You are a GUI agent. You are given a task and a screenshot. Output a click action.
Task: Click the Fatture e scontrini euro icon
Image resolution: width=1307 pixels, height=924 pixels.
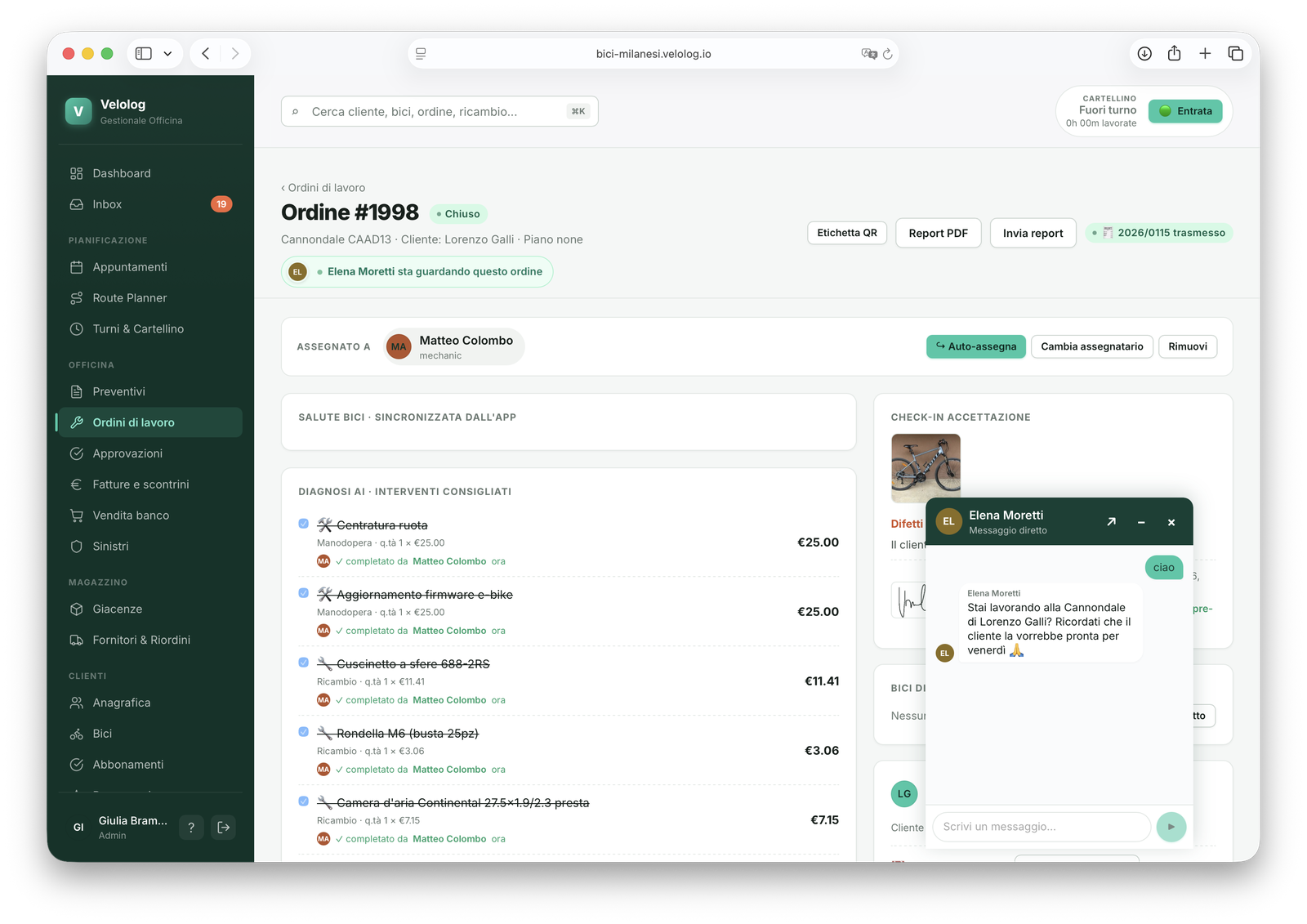[77, 484]
